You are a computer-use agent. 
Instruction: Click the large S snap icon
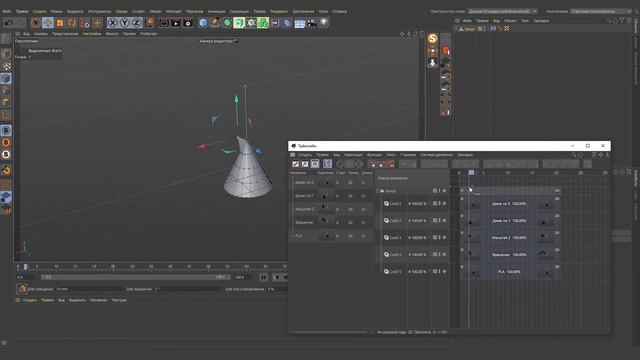tap(432, 39)
